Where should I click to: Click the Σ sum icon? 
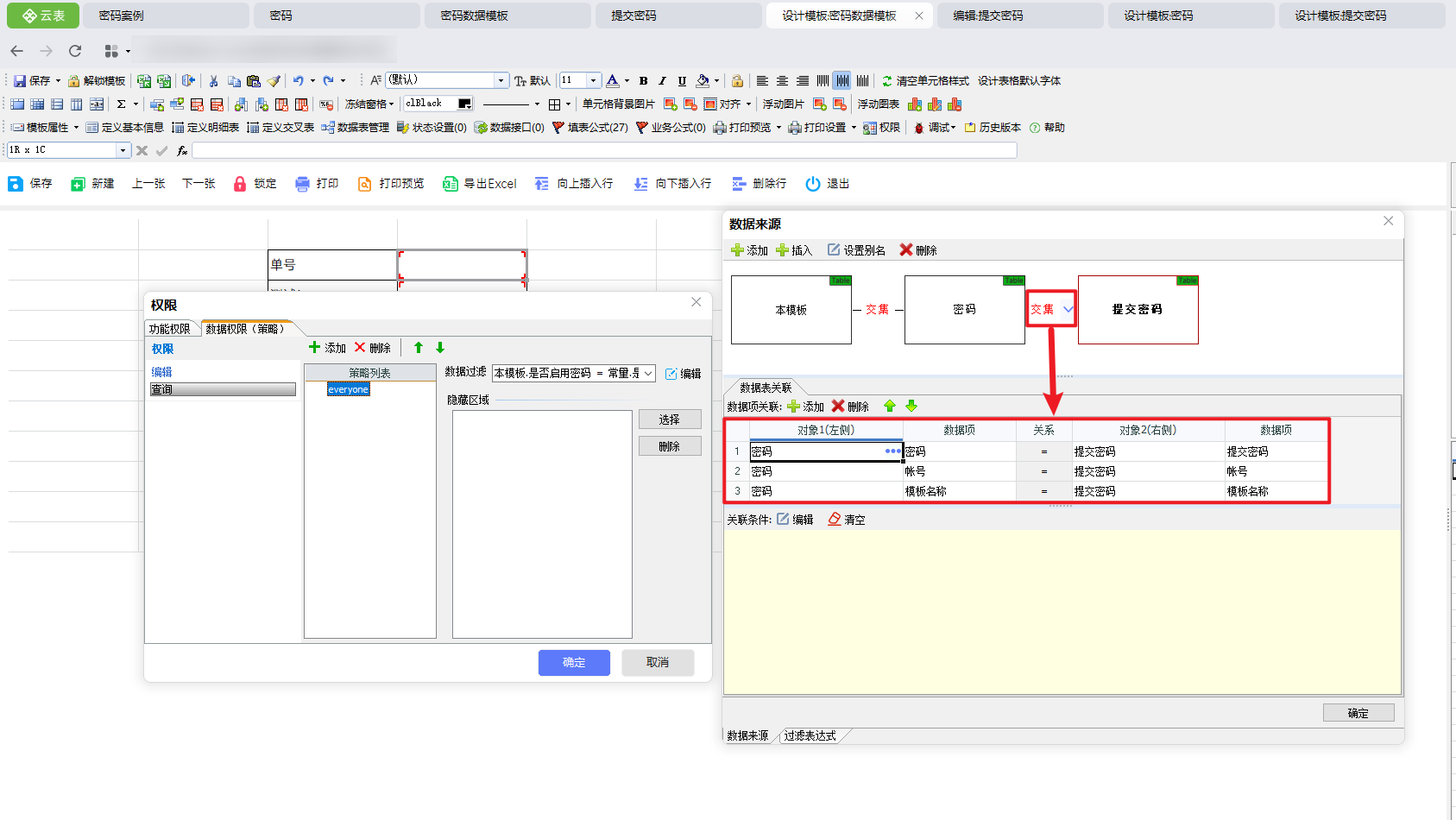[122, 104]
